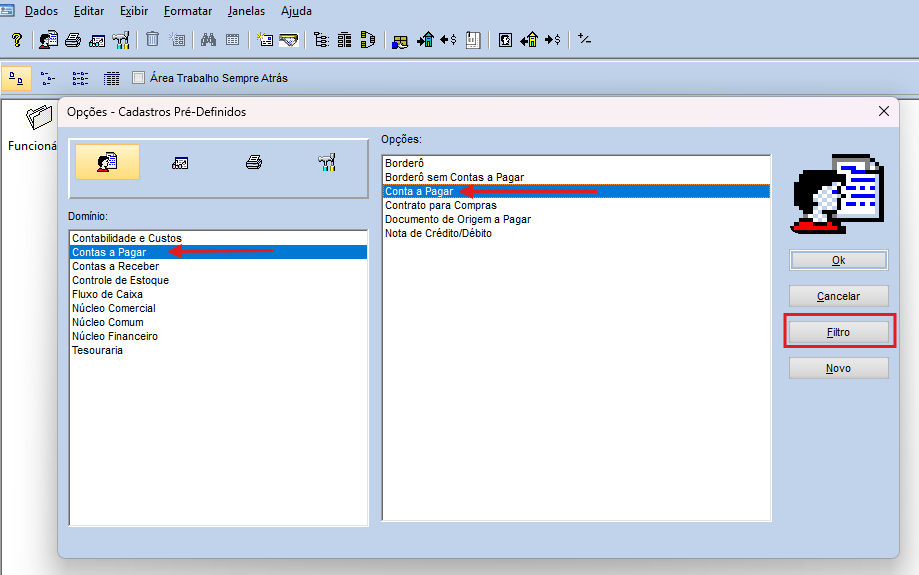Choose Nota de Crédito/Débito option
Image resolution: width=919 pixels, height=575 pixels.
[438, 233]
